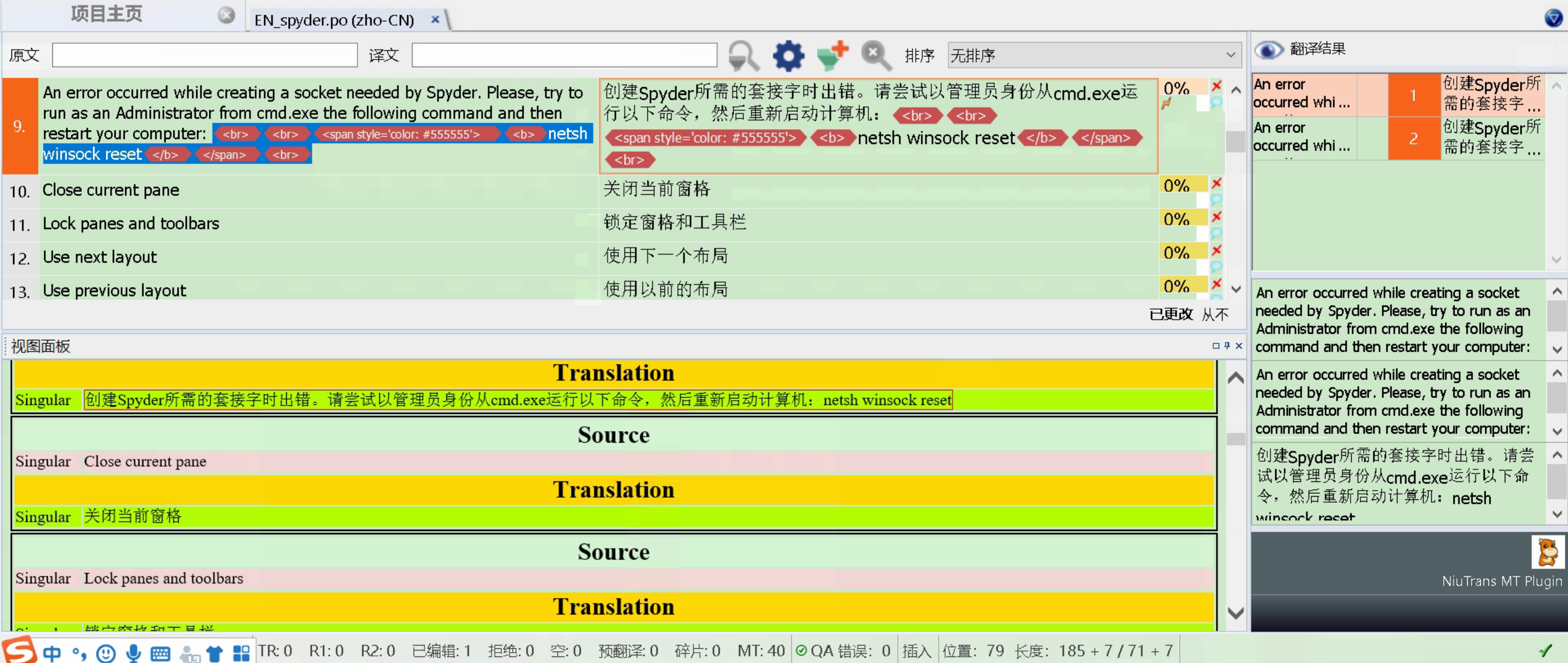Click the microphone icon in IME toolbar
This screenshot has height=663, width=1568.
click(x=133, y=653)
